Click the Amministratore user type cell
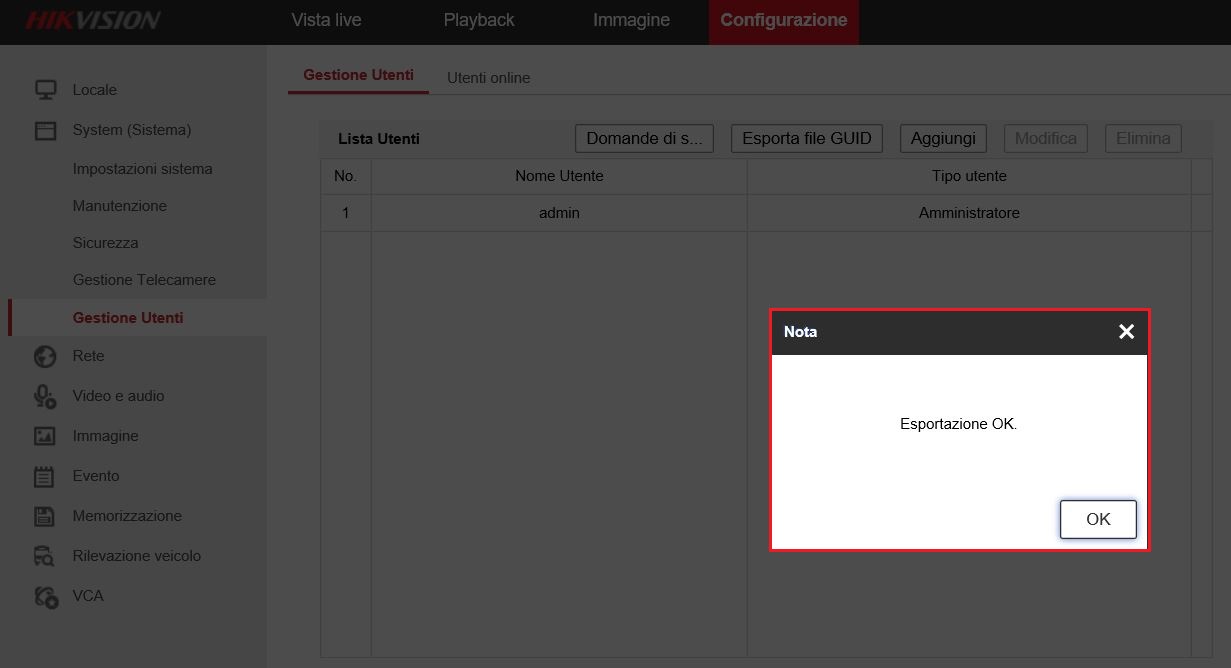Image resolution: width=1231 pixels, height=668 pixels. pos(969,213)
